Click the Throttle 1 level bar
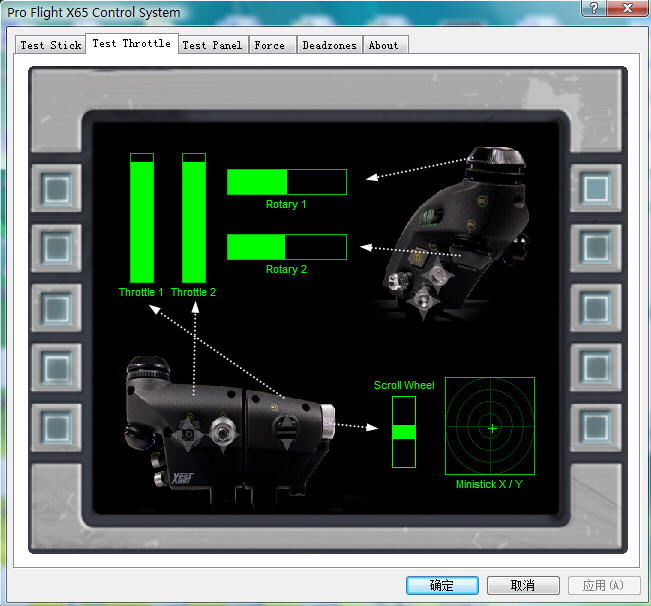 (142, 218)
